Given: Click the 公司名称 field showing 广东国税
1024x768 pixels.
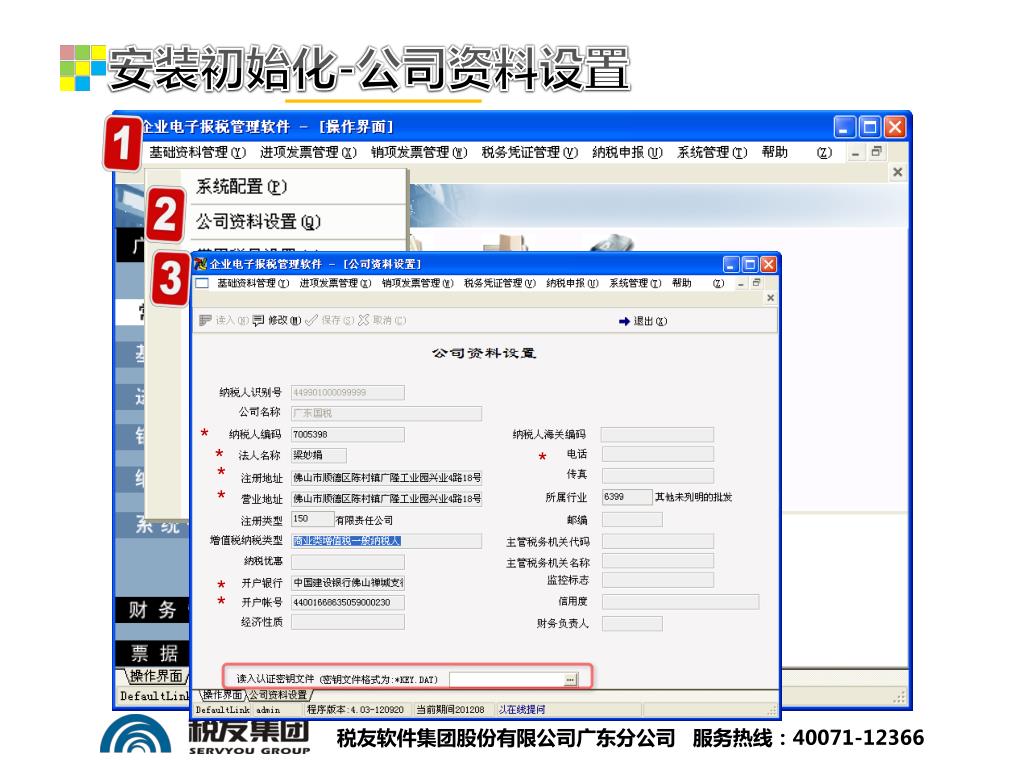Looking at the screenshot, I should (387, 413).
